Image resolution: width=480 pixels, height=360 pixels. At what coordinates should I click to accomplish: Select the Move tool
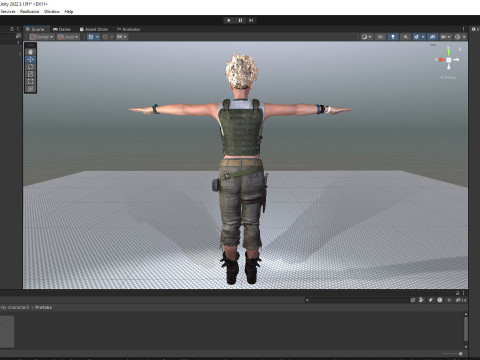(x=30, y=59)
